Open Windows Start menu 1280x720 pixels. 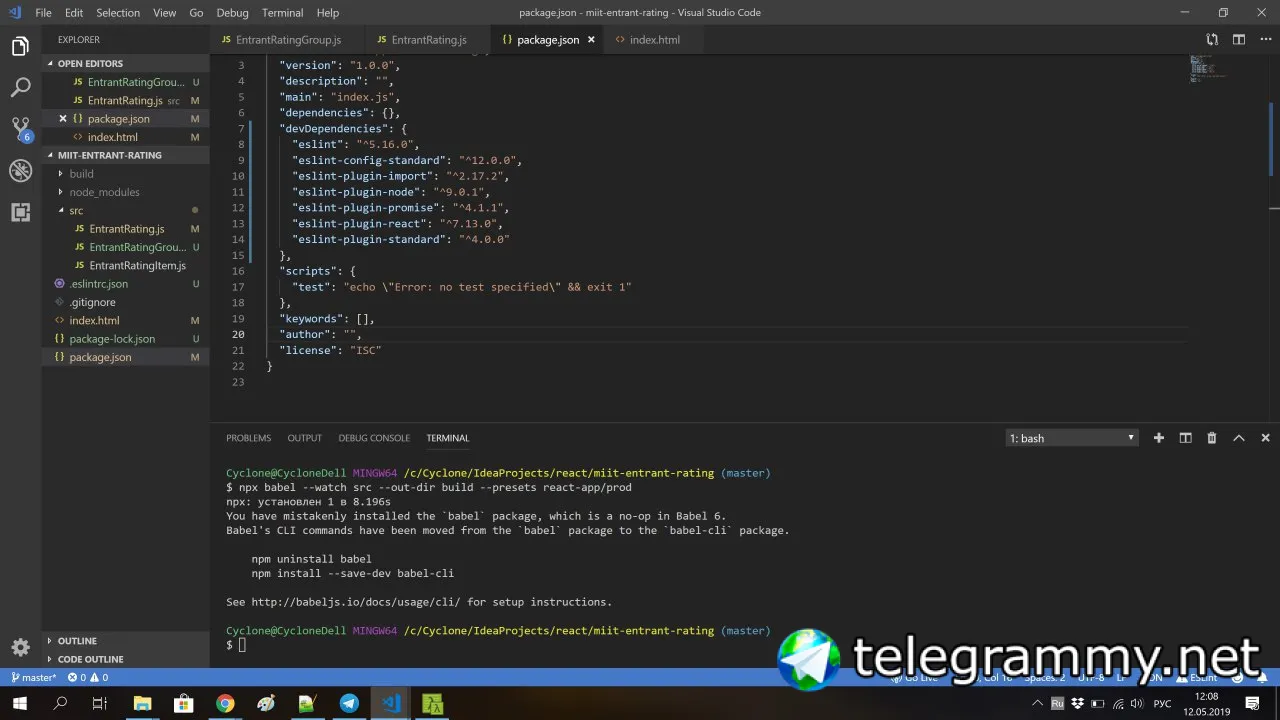20,704
